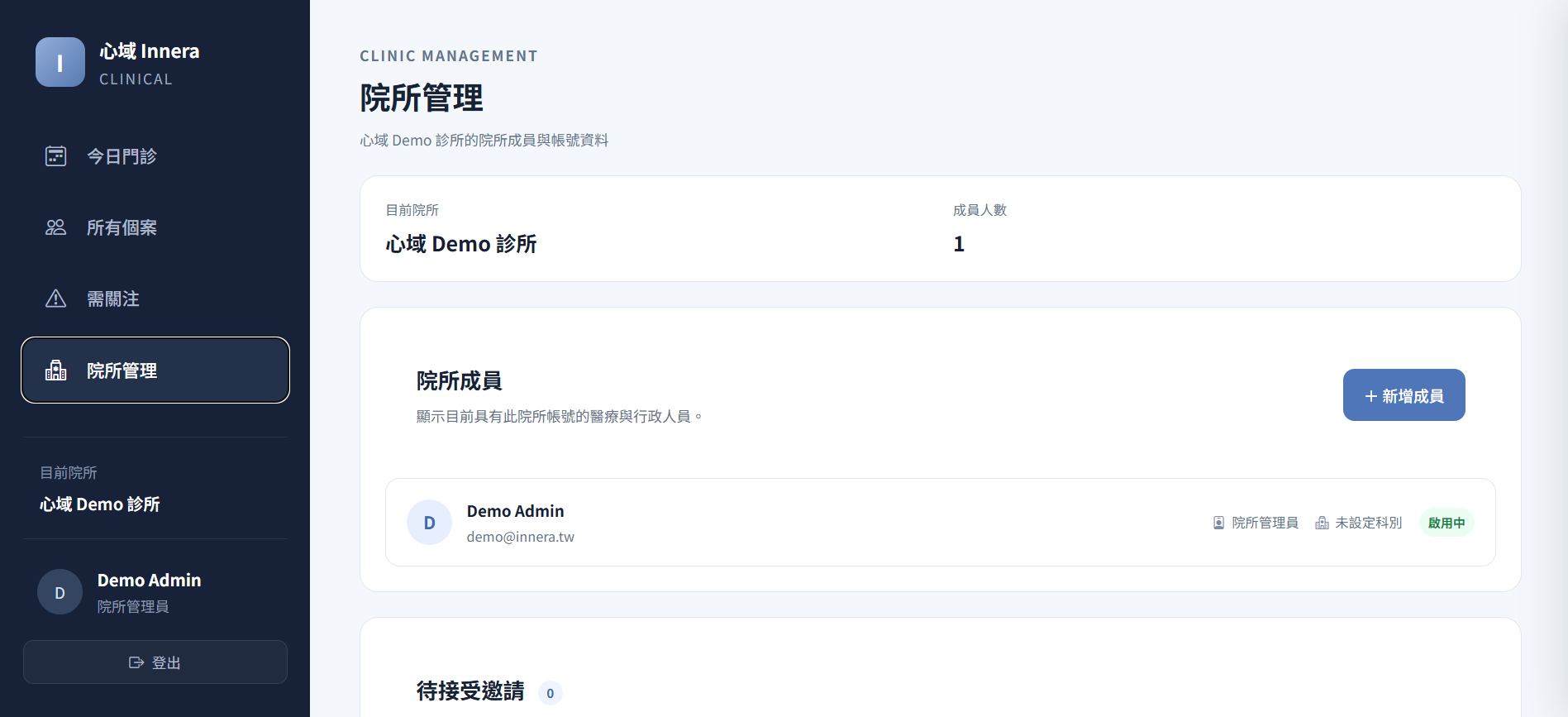The width and height of the screenshot is (1568, 717).
Task: Click the Innera logo icon
Action: pos(60,62)
